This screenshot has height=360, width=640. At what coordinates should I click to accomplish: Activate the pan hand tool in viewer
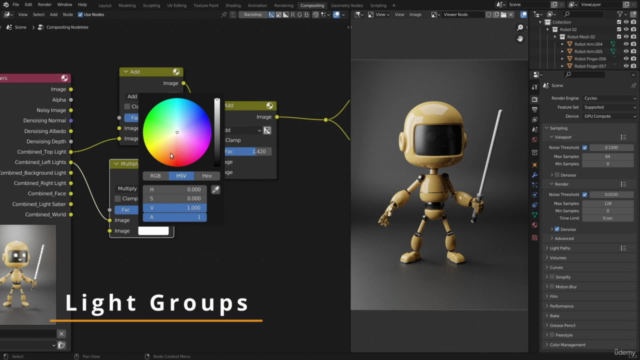click(x=520, y=39)
